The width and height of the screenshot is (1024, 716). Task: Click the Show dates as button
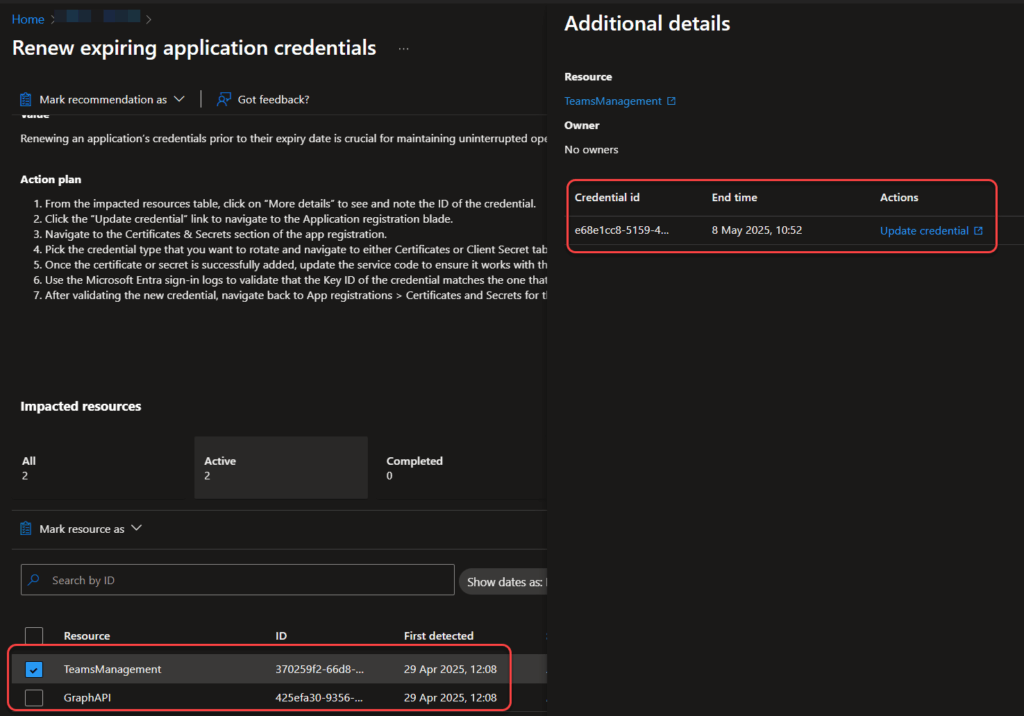coord(504,581)
